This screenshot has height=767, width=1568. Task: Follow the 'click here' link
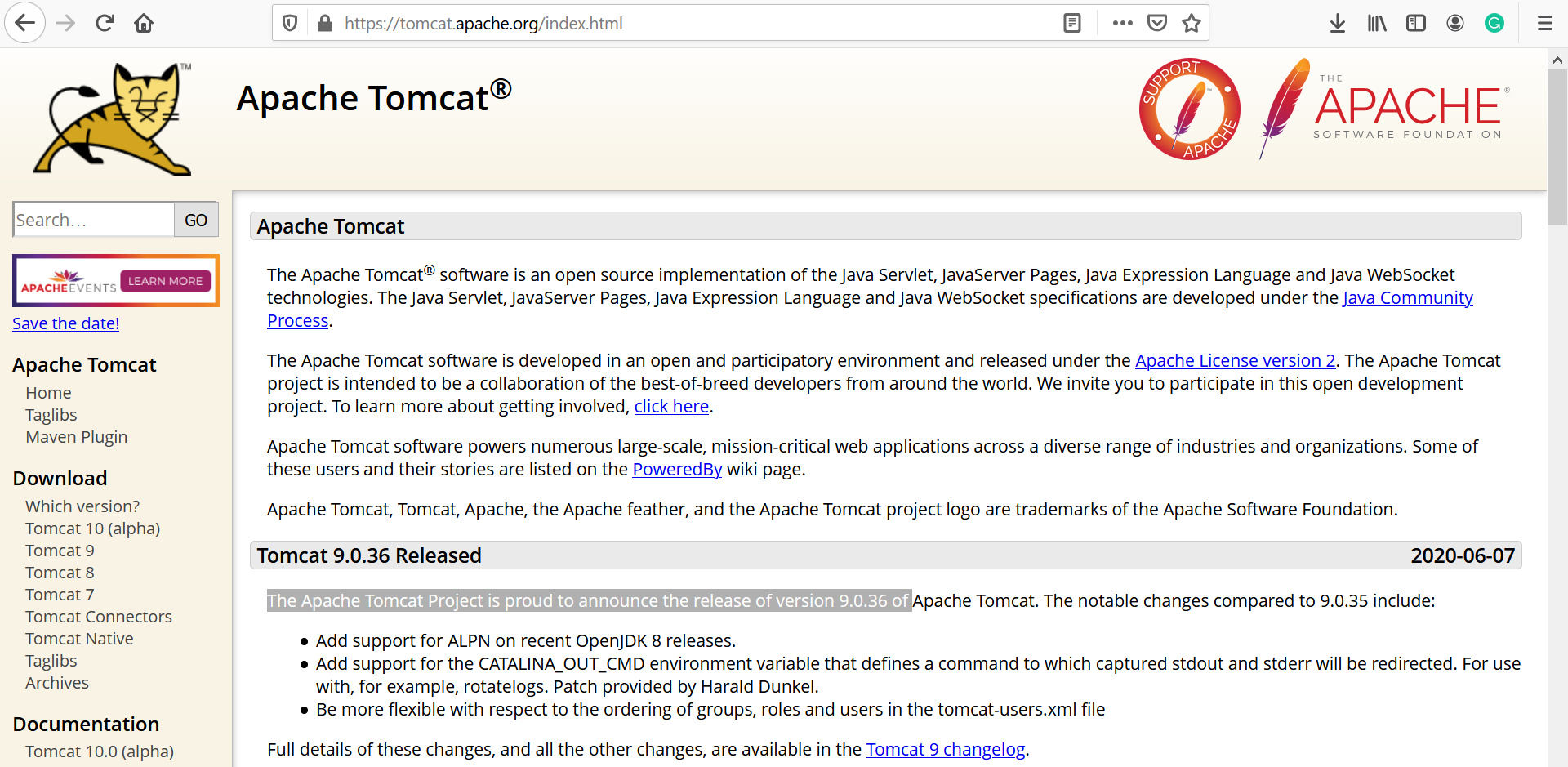[x=671, y=407]
